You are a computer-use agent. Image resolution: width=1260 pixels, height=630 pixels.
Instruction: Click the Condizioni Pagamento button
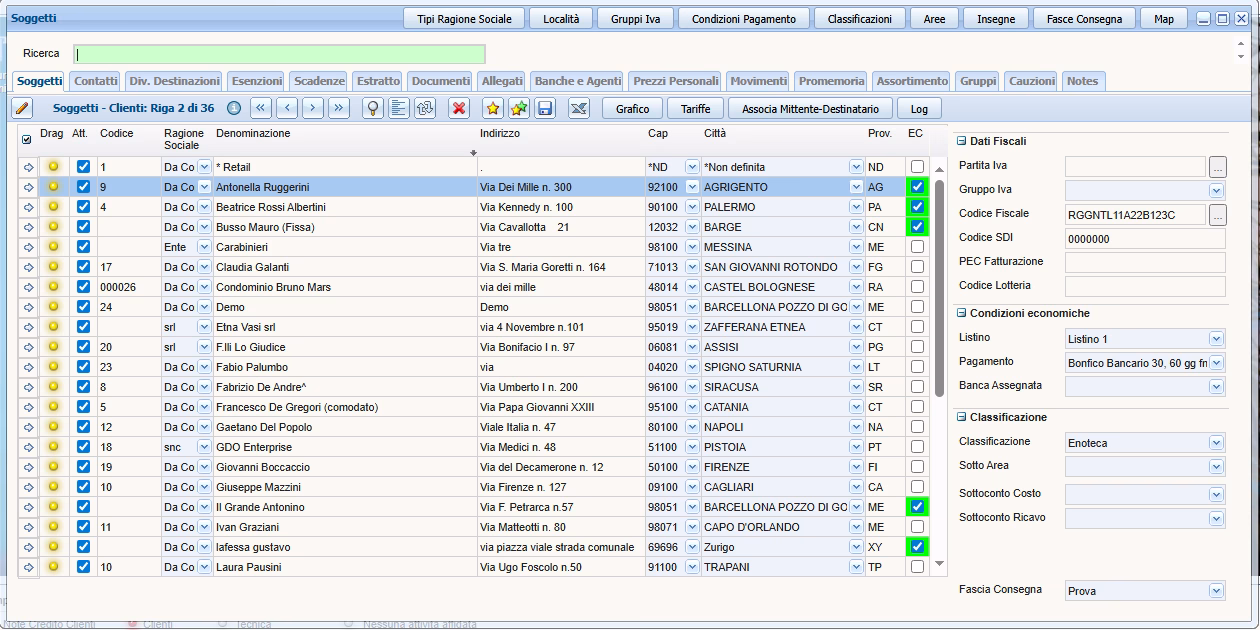coord(744,19)
